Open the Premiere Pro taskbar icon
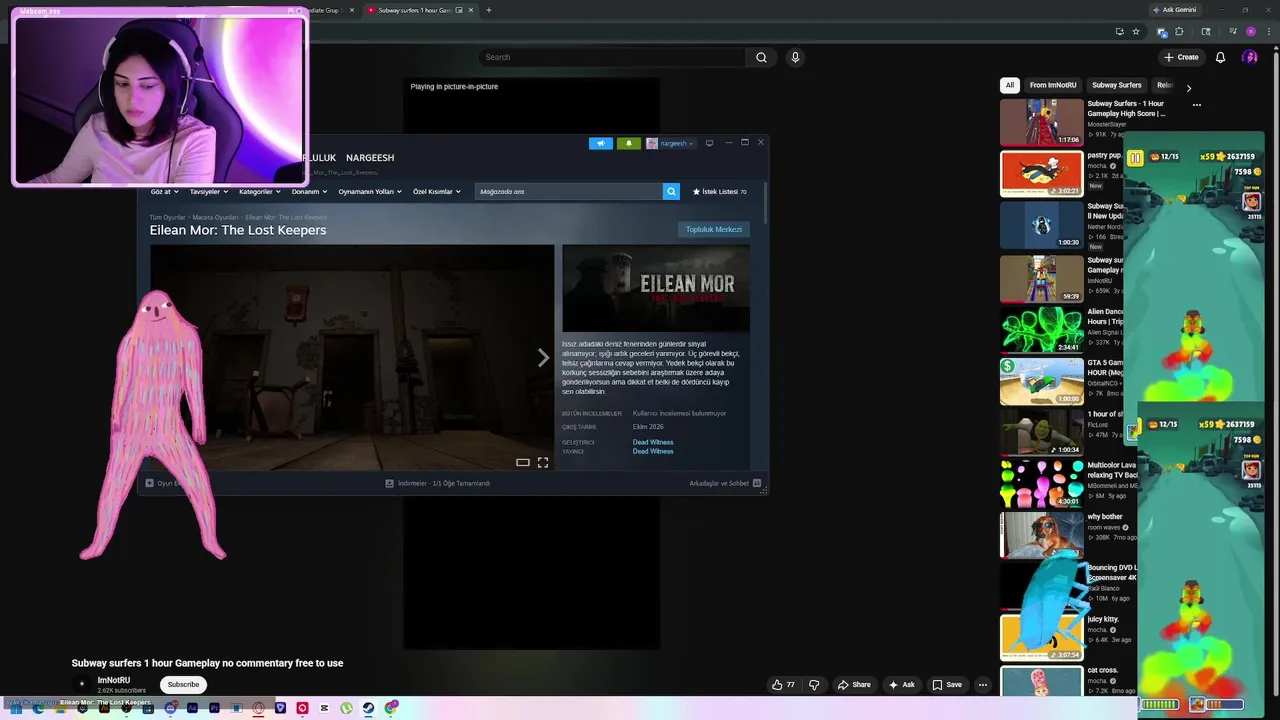This screenshot has width=1280, height=720. click(x=214, y=708)
